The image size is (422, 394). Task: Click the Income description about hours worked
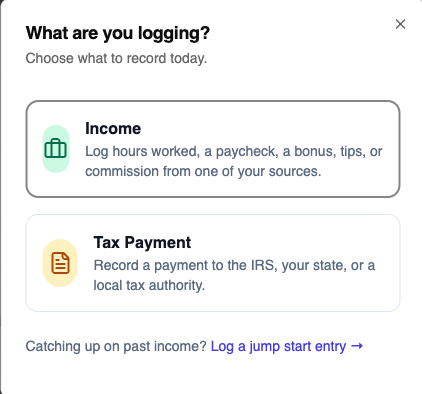234,161
